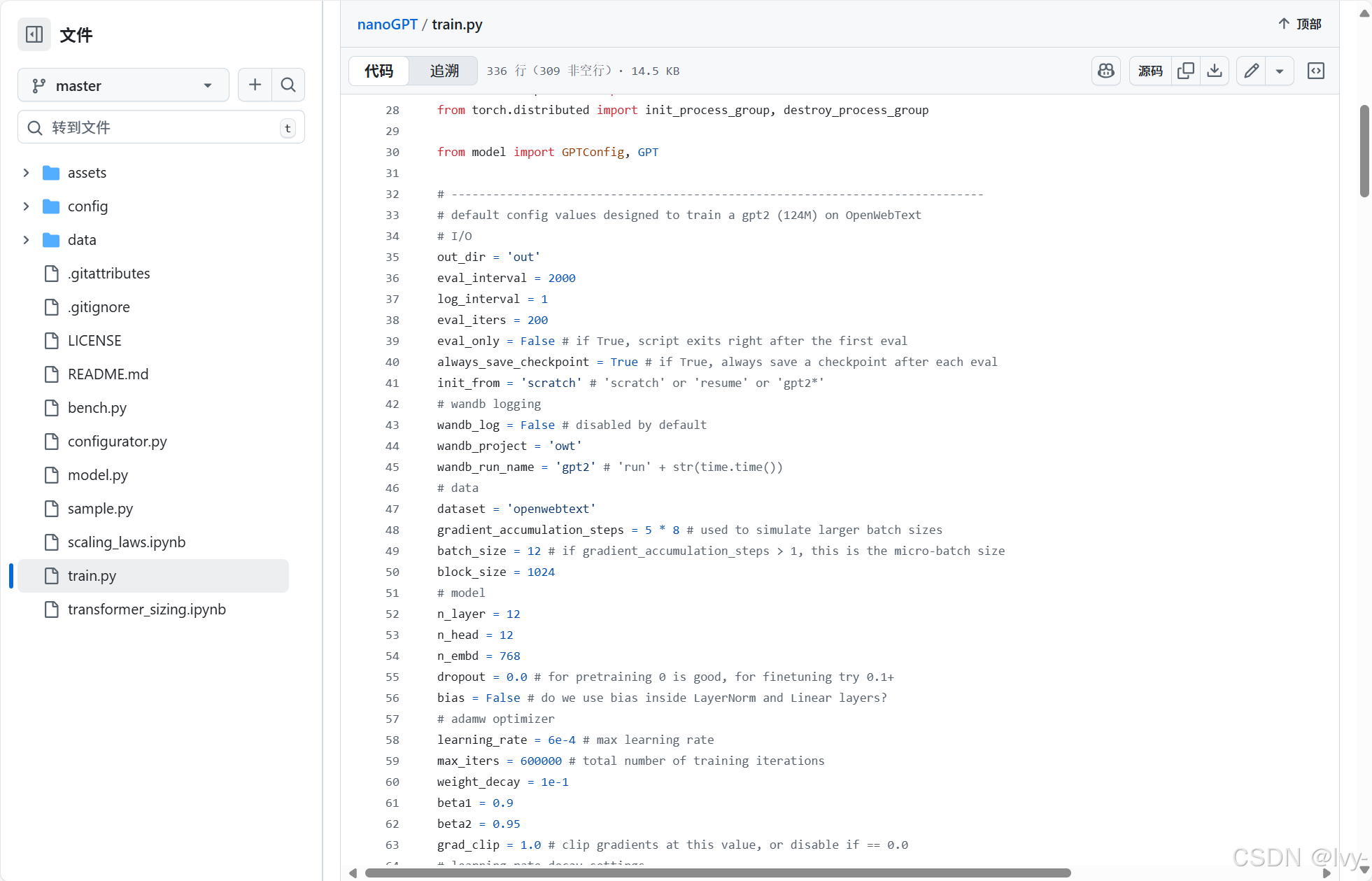Image resolution: width=1372 pixels, height=881 pixels.
Task: Select the 代码 code tab
Action: click(x=379, y=71)
